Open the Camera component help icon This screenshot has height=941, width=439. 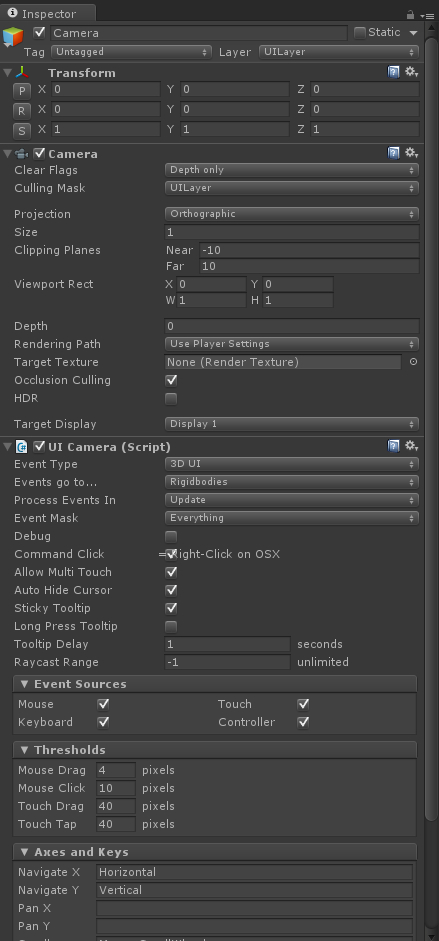click(x=393, y=153)
